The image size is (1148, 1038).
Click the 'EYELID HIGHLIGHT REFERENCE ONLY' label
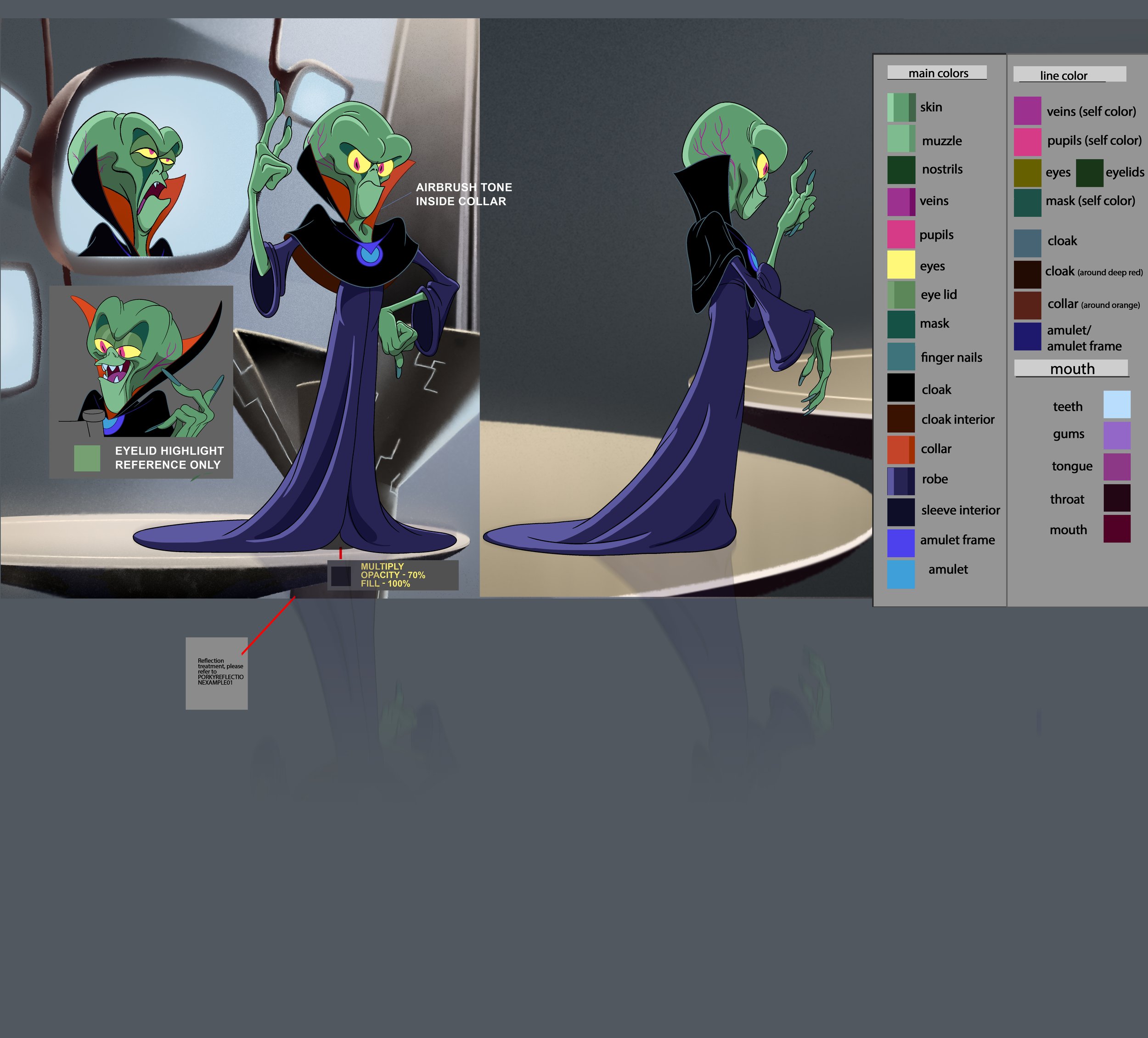[x=169, y=457]
